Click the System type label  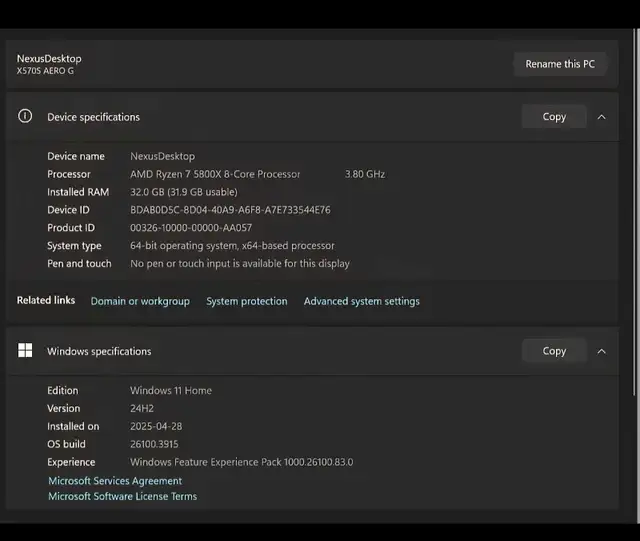coord(74,246)
